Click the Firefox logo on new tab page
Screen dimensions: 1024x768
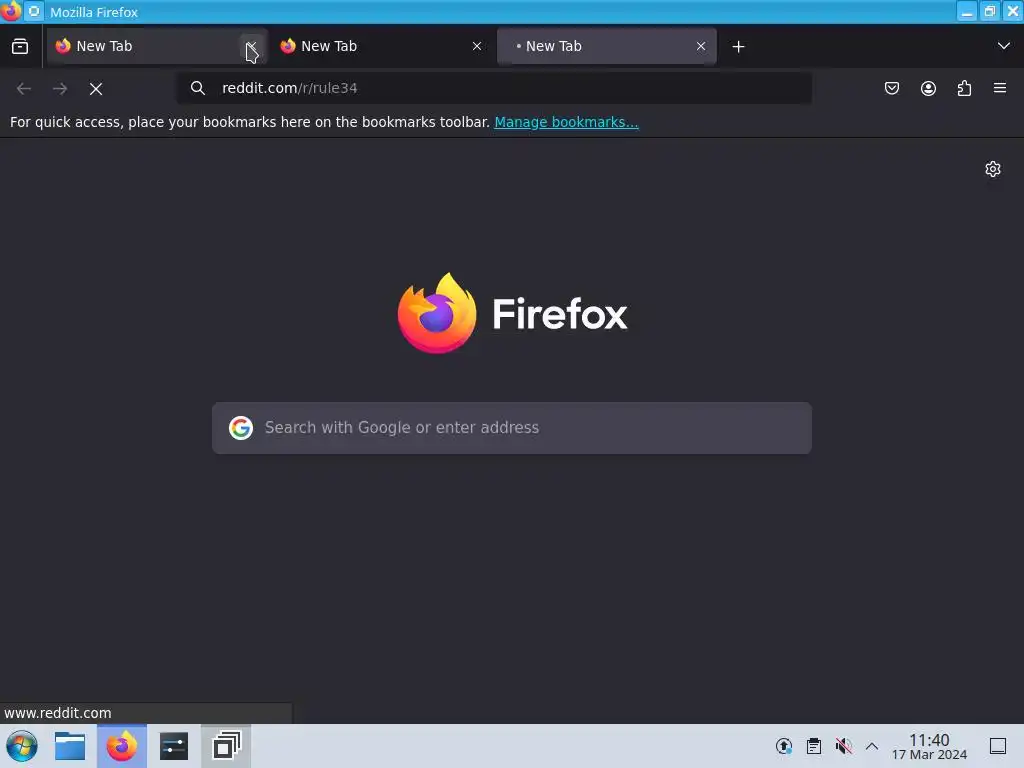[512, 313]
